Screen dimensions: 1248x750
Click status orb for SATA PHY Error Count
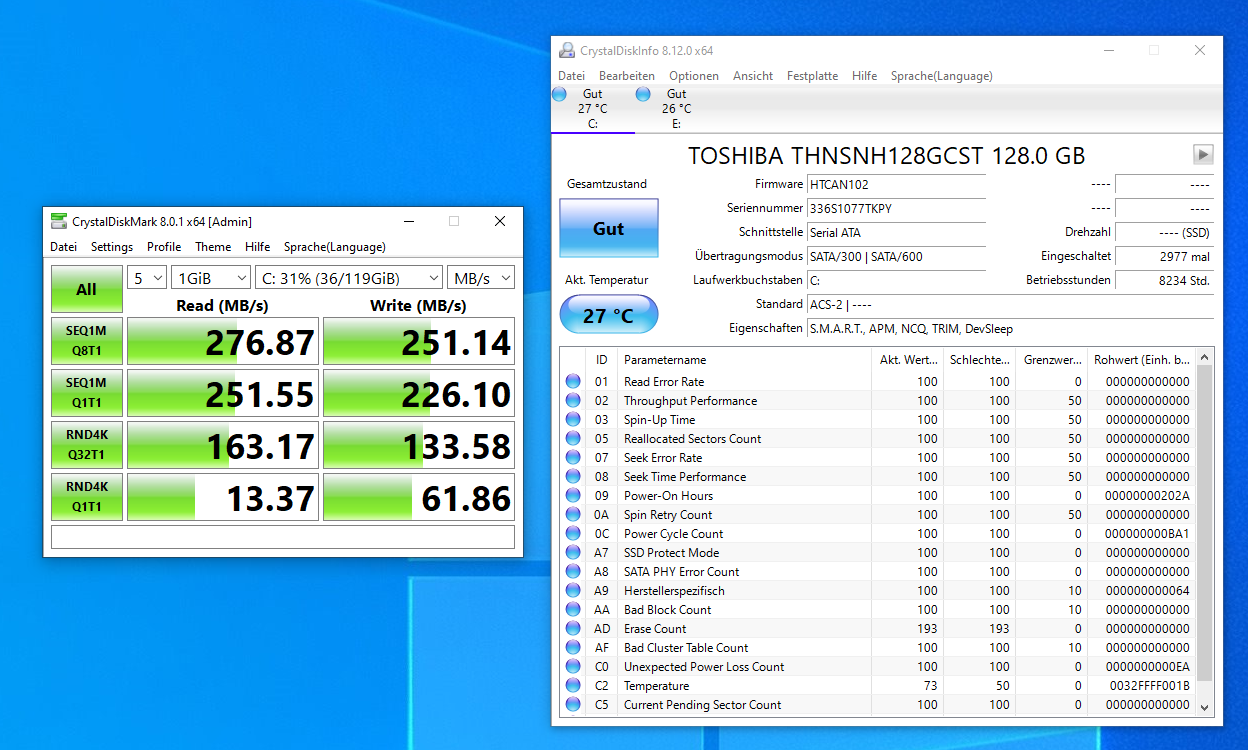(x=573, y=571)
